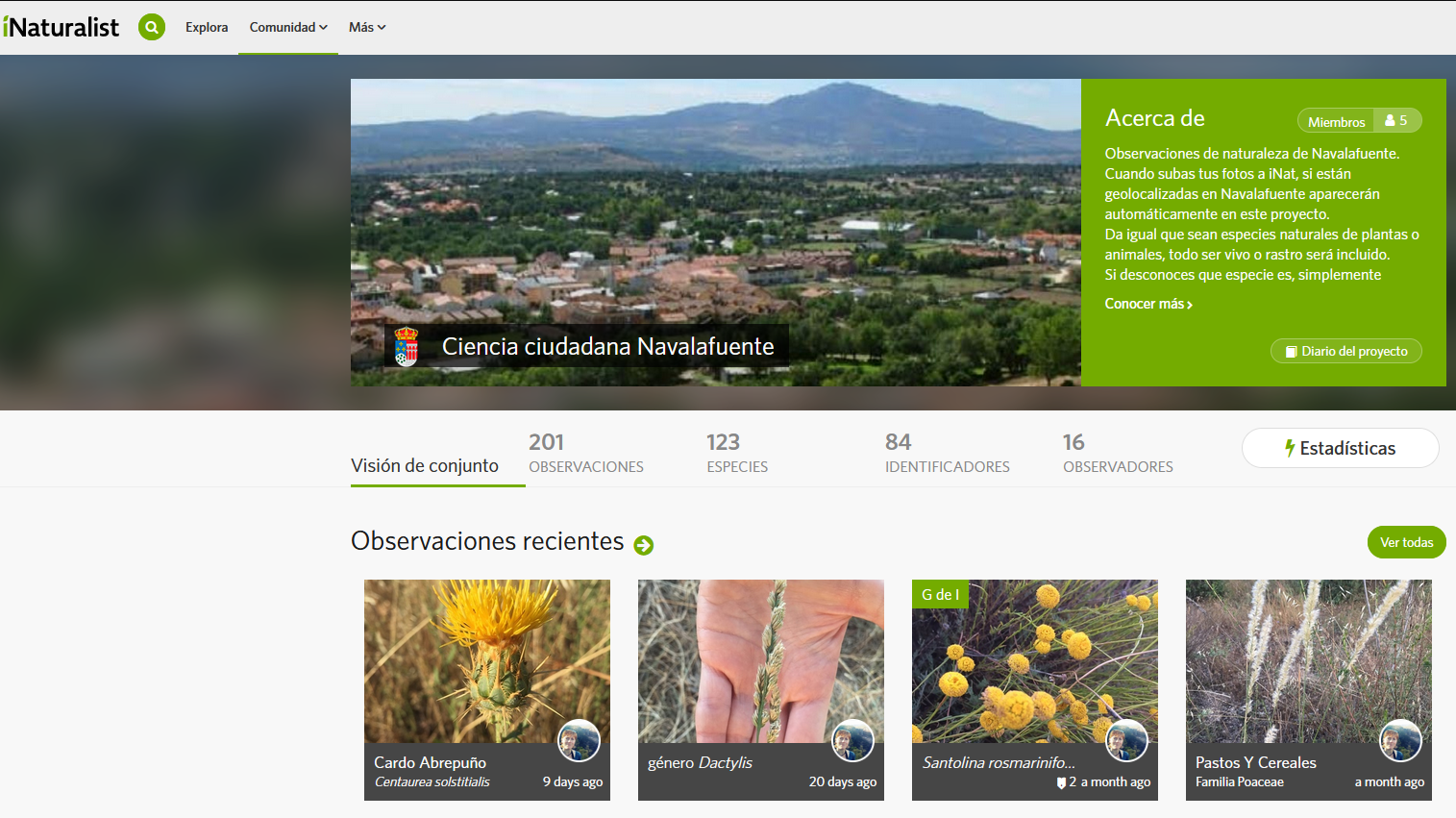Screen dimensions: 1456x818
Task: Switch to the 201 Observaciones tab
Action: [x=586, y=454]
